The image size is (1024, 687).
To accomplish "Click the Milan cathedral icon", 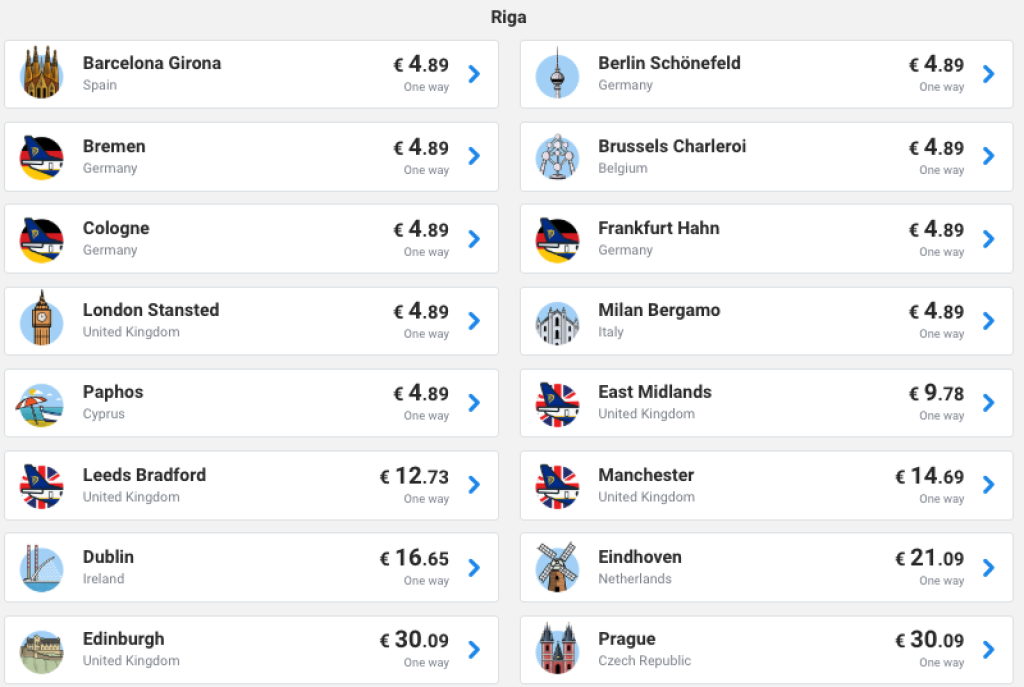I will pyautogui.click(x=557, y=321).
